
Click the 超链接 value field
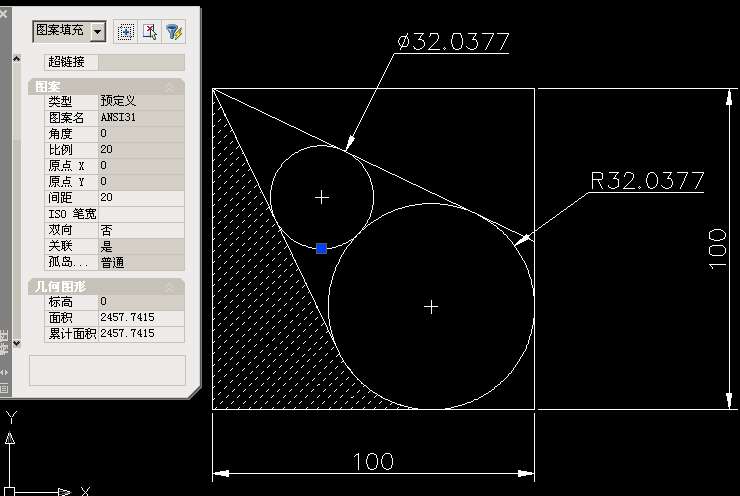[141, 62]
